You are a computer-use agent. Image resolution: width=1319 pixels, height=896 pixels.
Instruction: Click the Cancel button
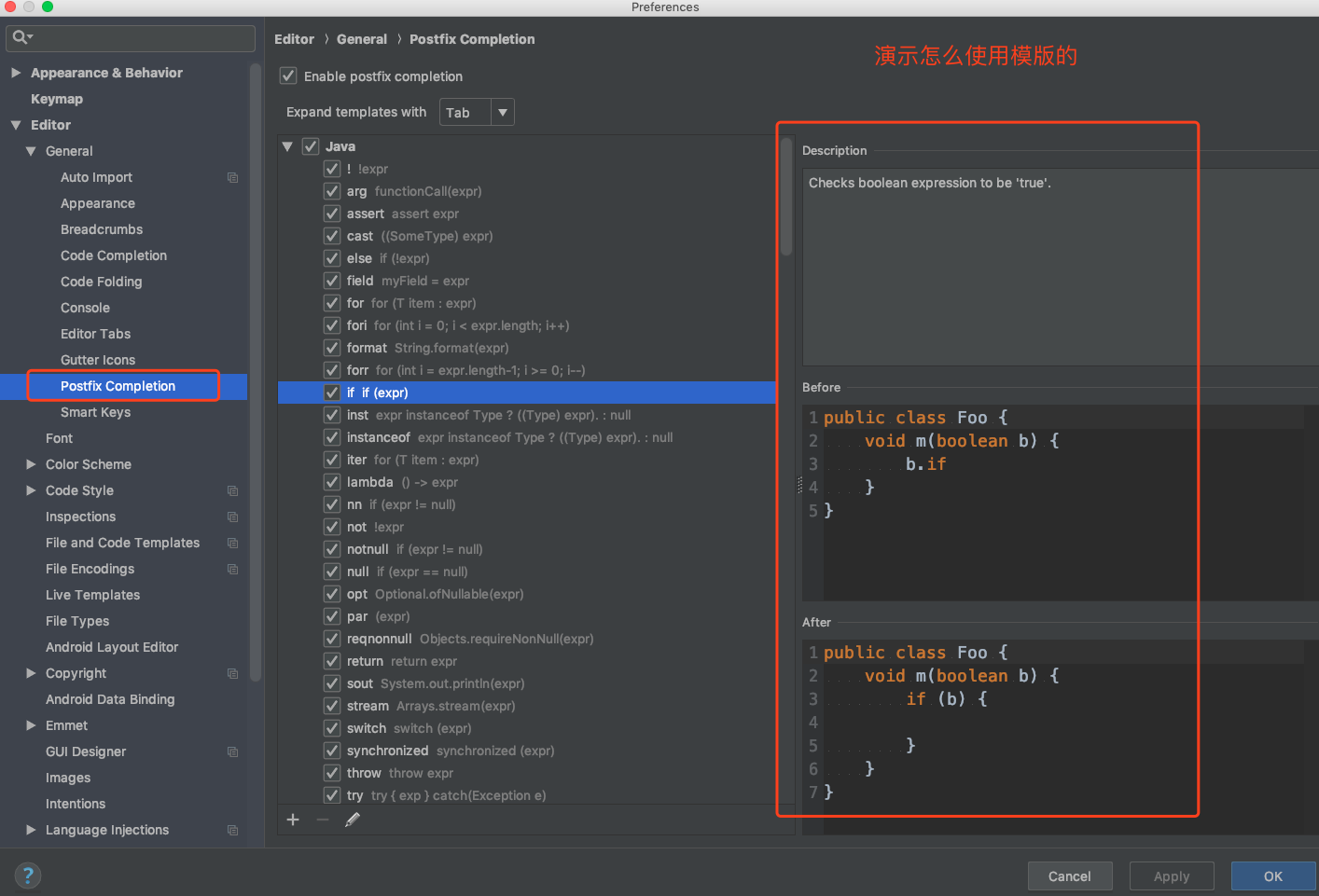pos(1069,876)
